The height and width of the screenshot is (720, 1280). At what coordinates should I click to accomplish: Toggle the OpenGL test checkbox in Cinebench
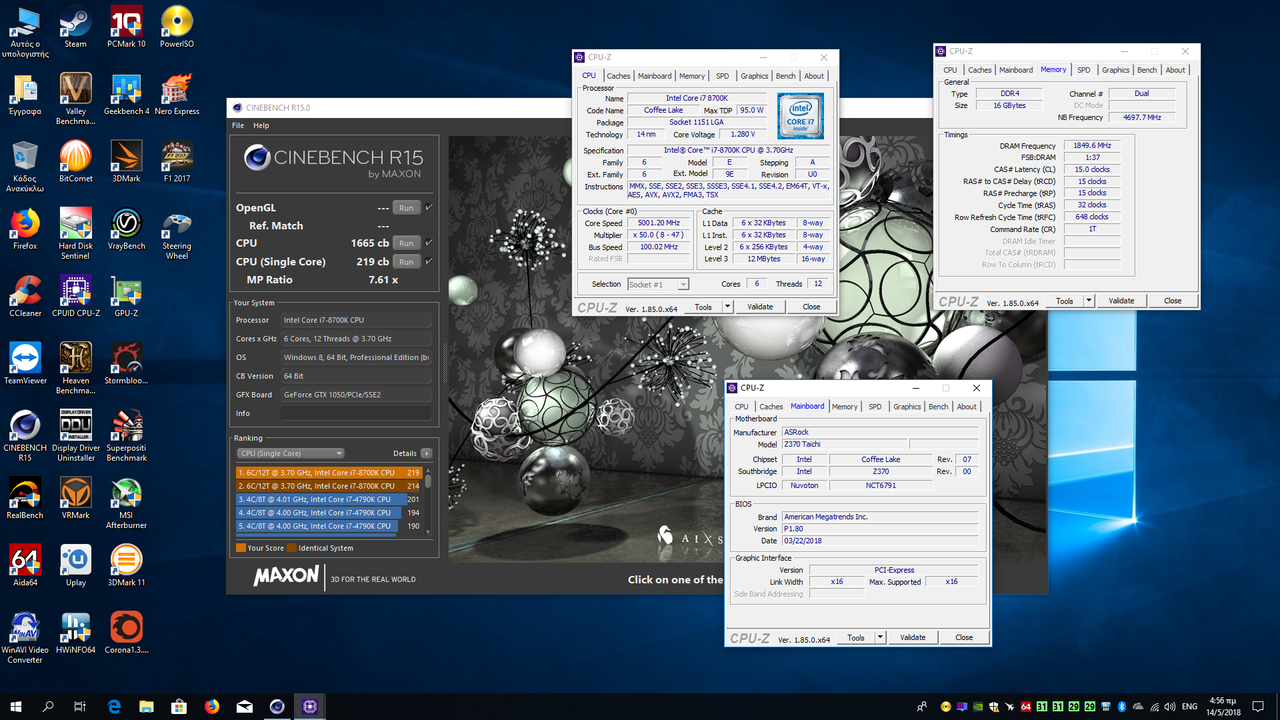pos(429,207)
